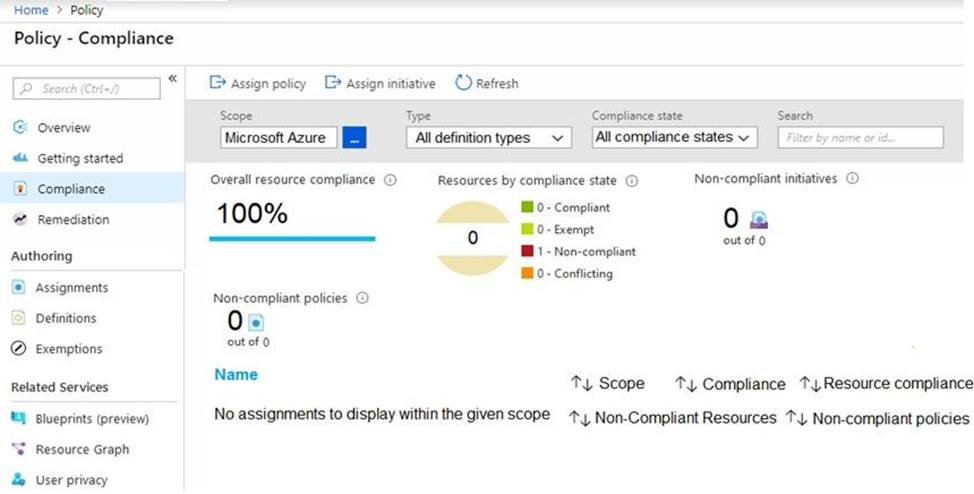Expand the Compliance state dropdown
This screenshot has height=494, width=974.
pyautogui.click(x=673, y=137)
